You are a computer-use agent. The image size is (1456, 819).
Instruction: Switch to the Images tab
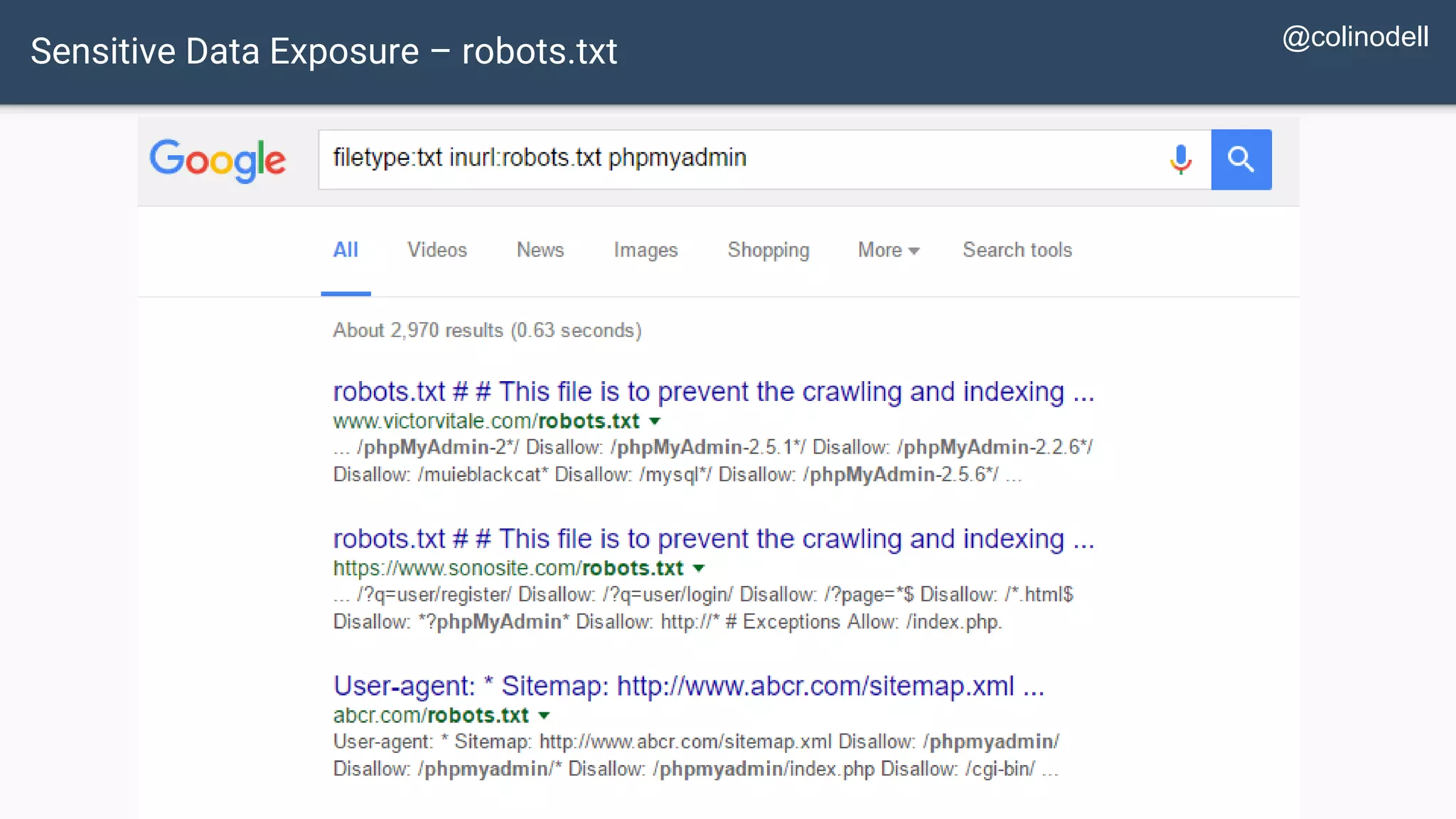click(x=646, y=250)
